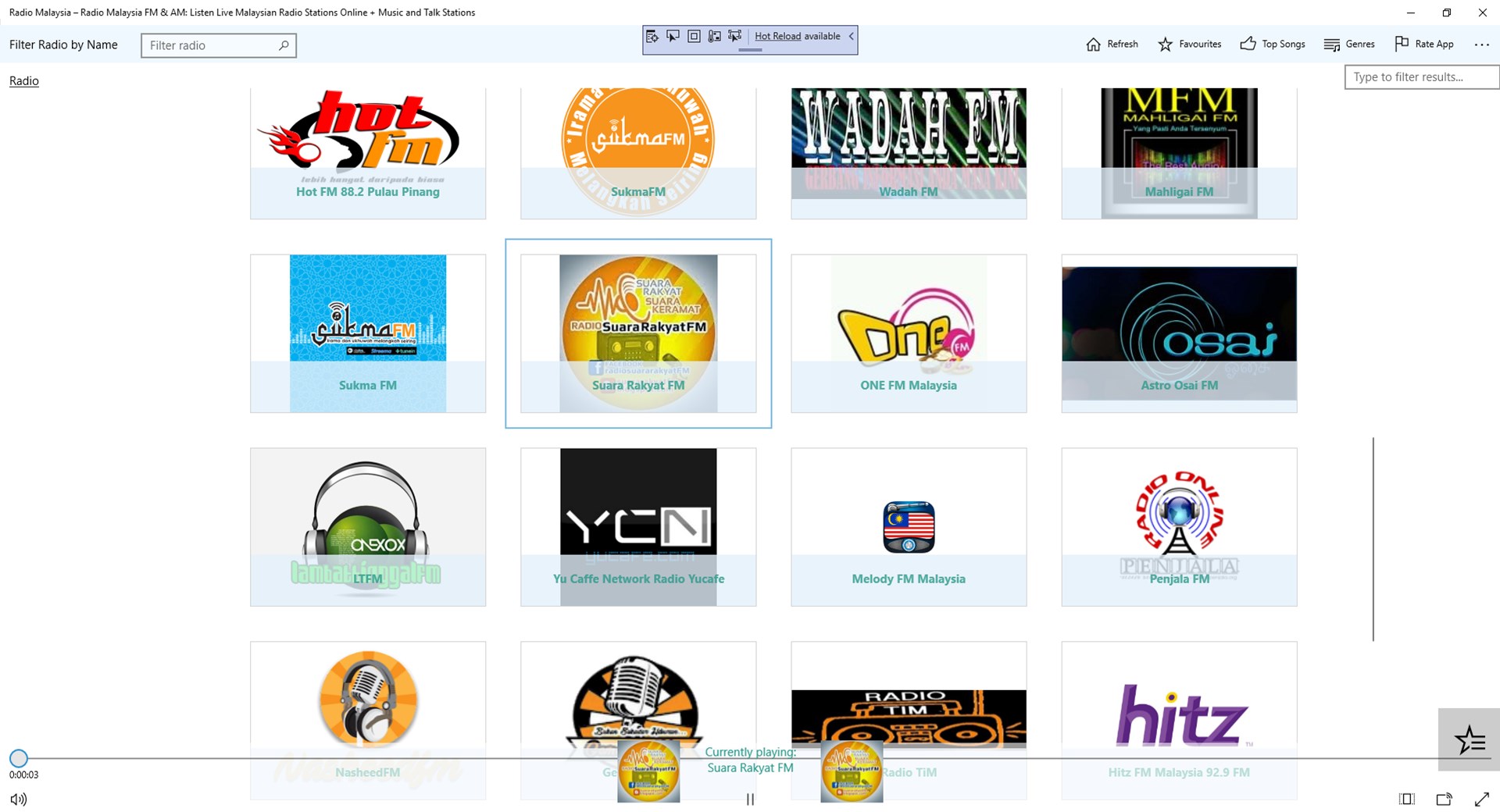
Task: Tune in to Wadah FM
Action: 909,153
